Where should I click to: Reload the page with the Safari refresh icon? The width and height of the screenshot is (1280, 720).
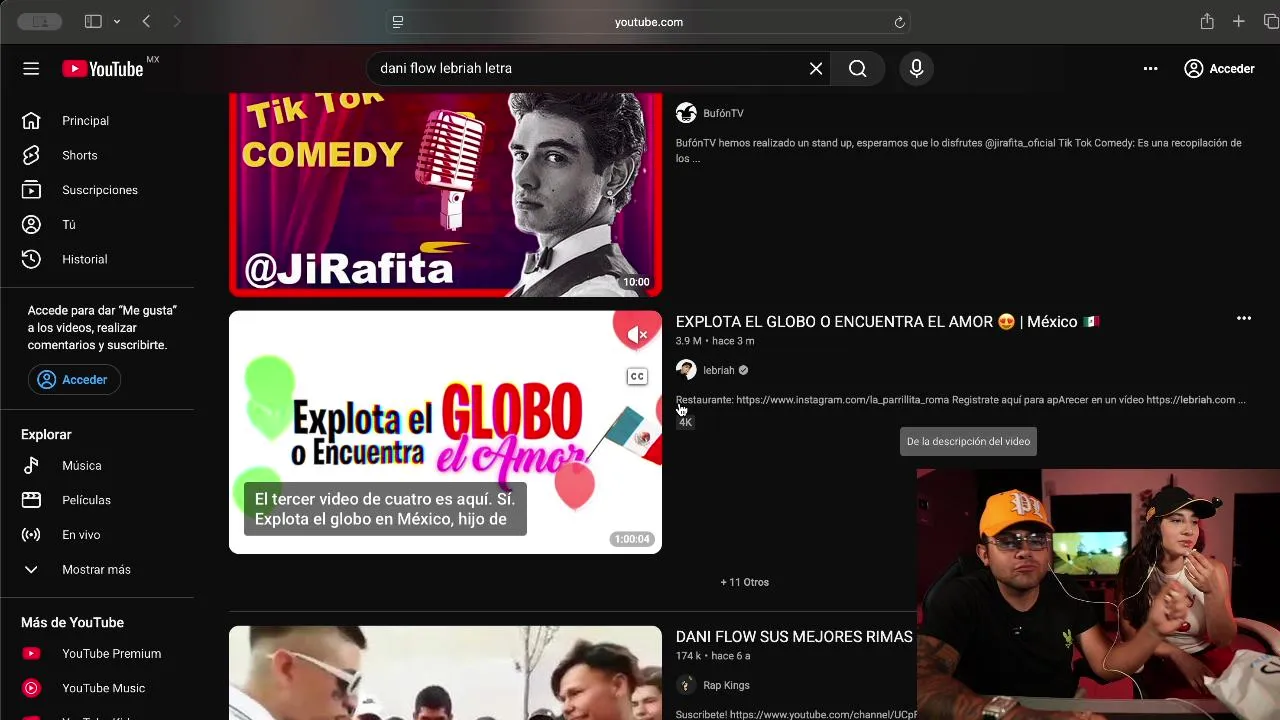click(x=899, y=22)
